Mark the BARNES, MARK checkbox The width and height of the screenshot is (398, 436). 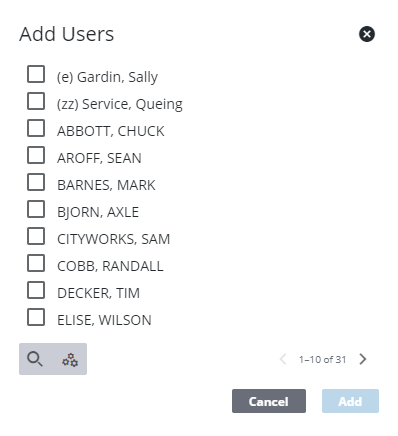coord(36,182)
